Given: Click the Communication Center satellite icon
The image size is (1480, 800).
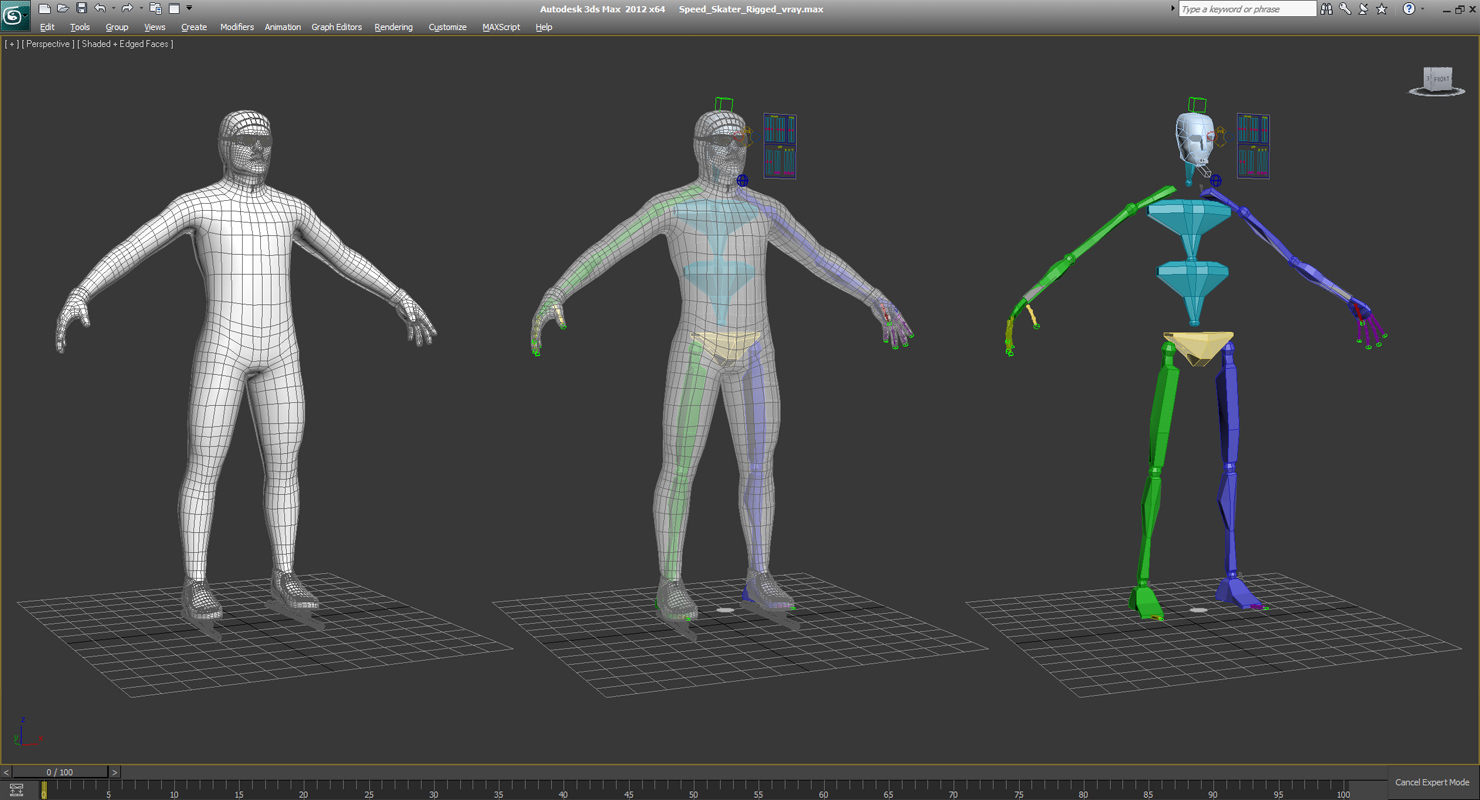Looking at the screenshot, I should click(x=1363, y=9).
